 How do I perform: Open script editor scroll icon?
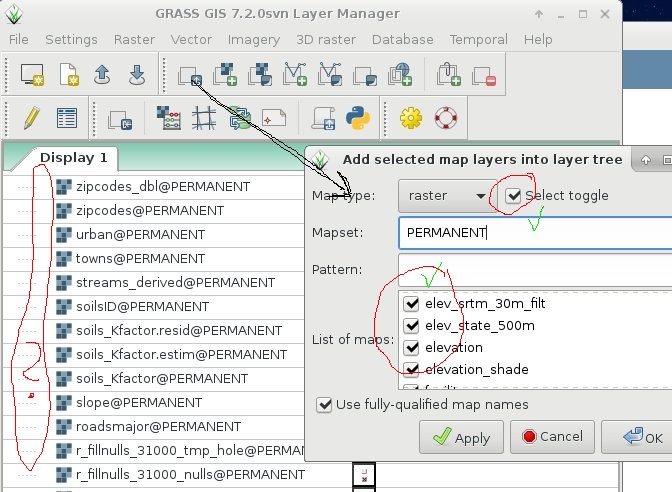[323, 118]
